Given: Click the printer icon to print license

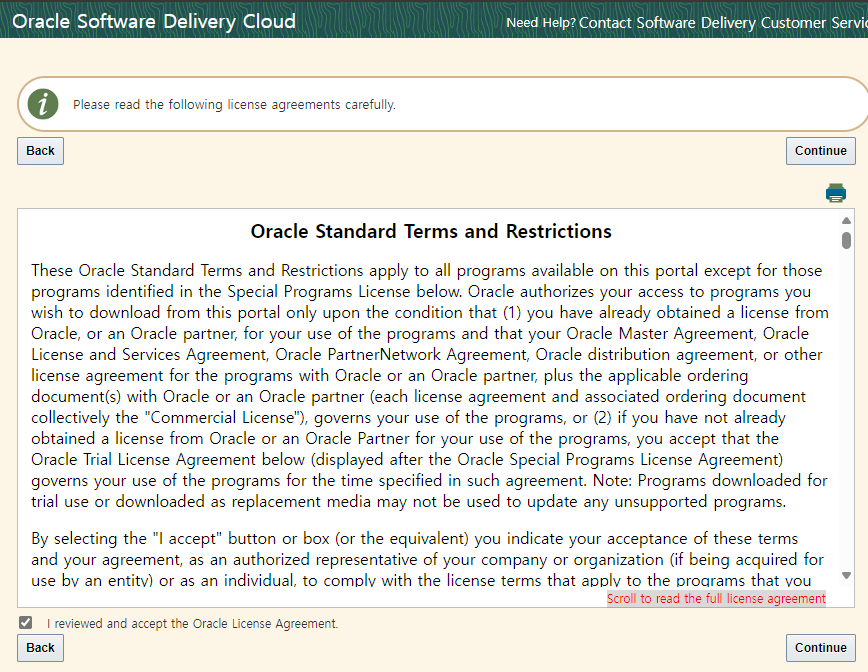Looking at the screenshot, I should click(835, 193).
